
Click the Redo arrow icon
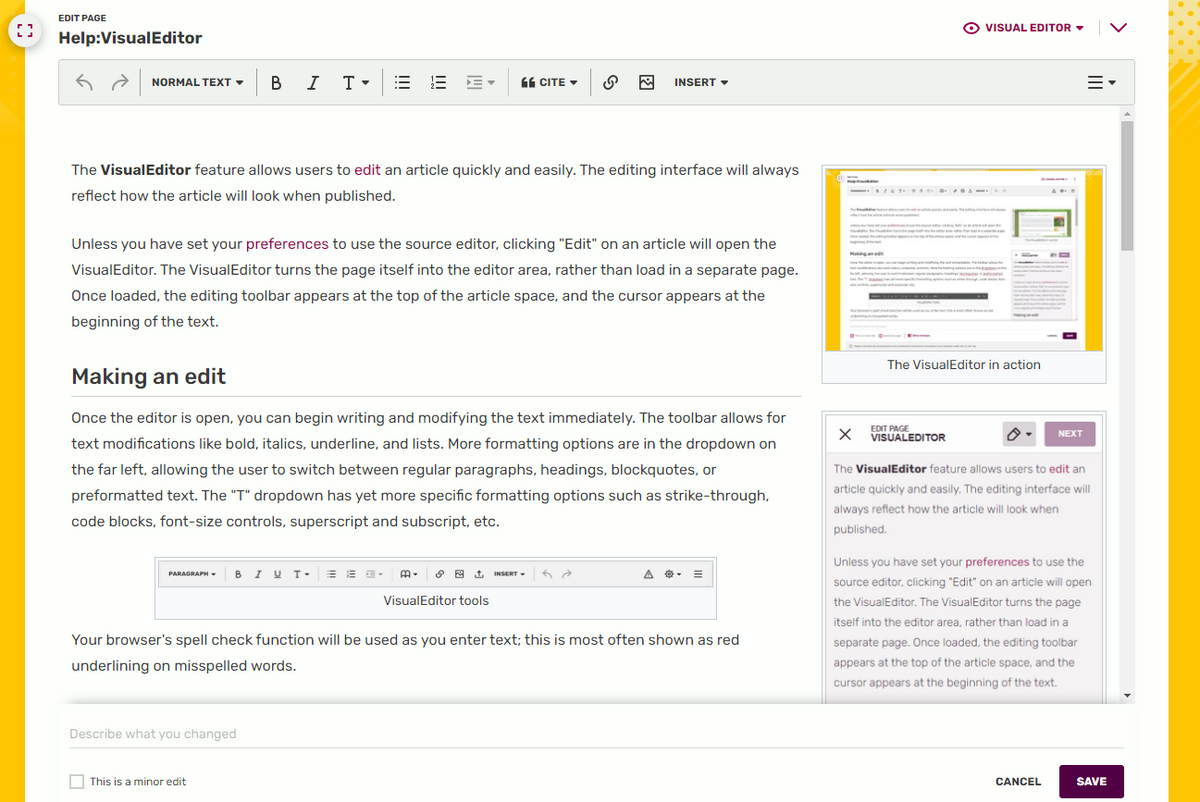tap(119, 82)
